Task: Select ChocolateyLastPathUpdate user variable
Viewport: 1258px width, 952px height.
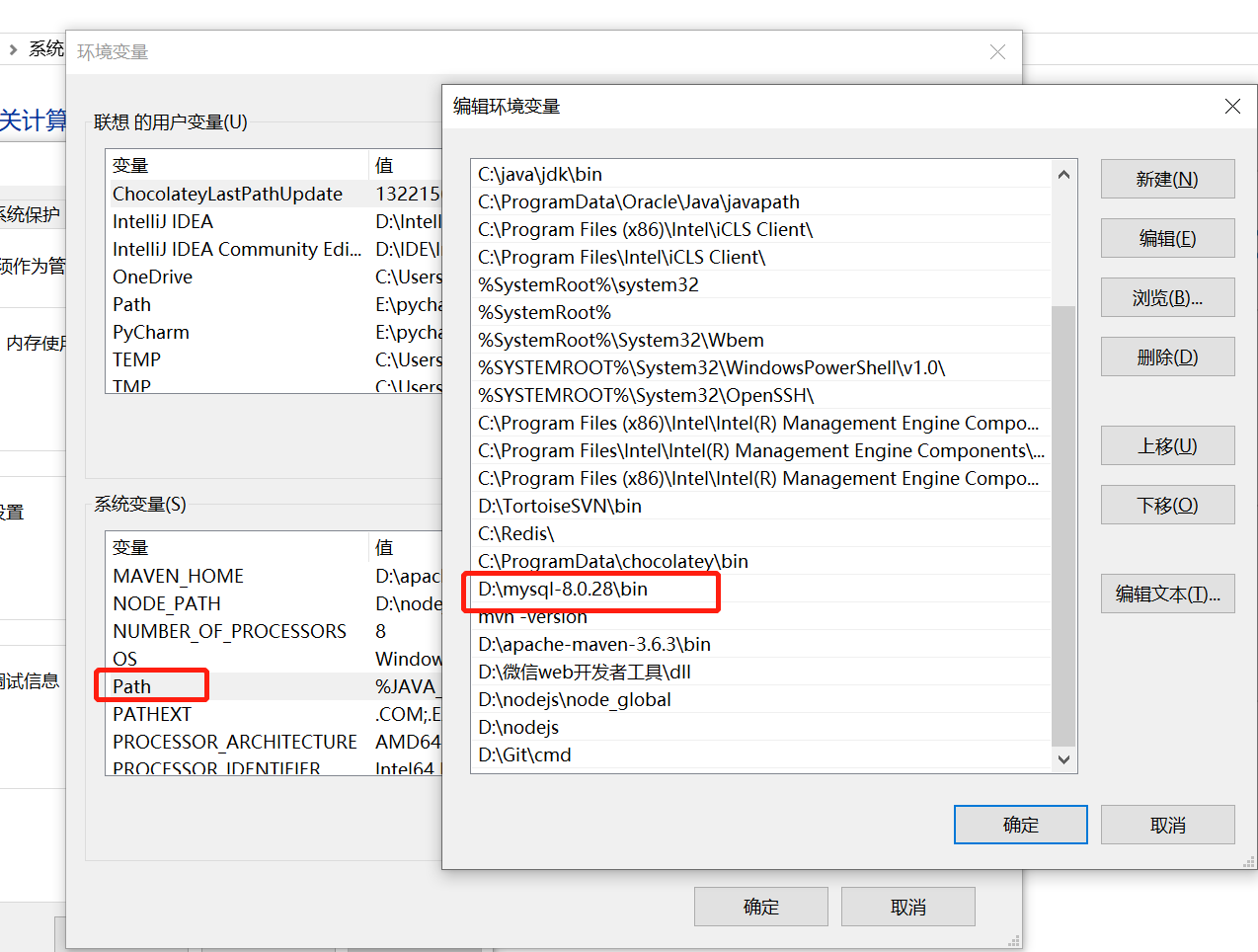Action: point(274,194)
